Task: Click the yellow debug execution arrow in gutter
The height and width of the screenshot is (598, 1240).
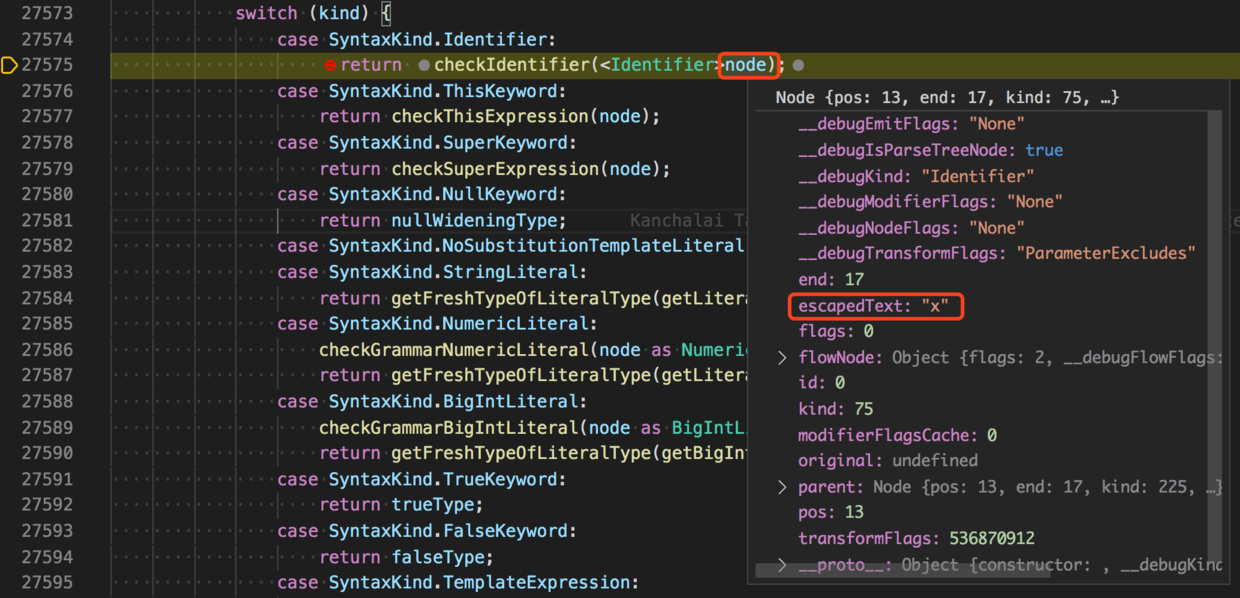Action: point(10,64)
